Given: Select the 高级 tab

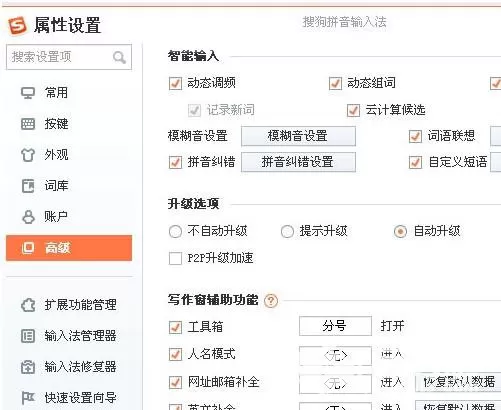Looking at the screenshot, I should coord(69,248).
